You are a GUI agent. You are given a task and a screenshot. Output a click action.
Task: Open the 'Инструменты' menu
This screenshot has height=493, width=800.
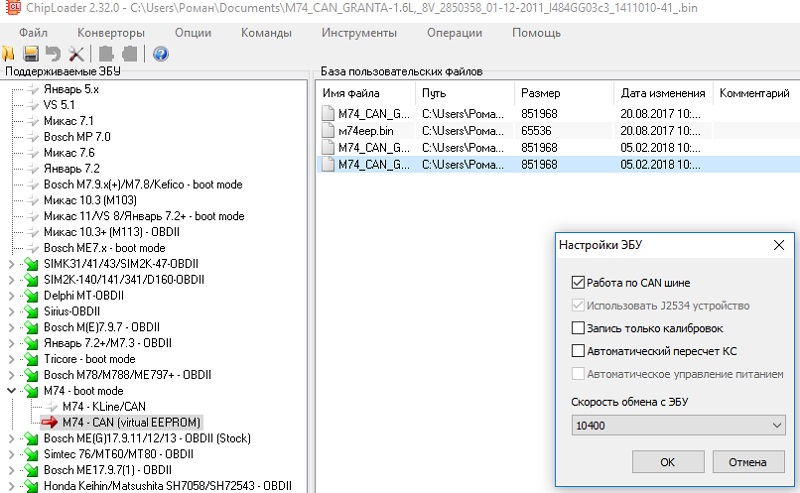click(357, 32)
